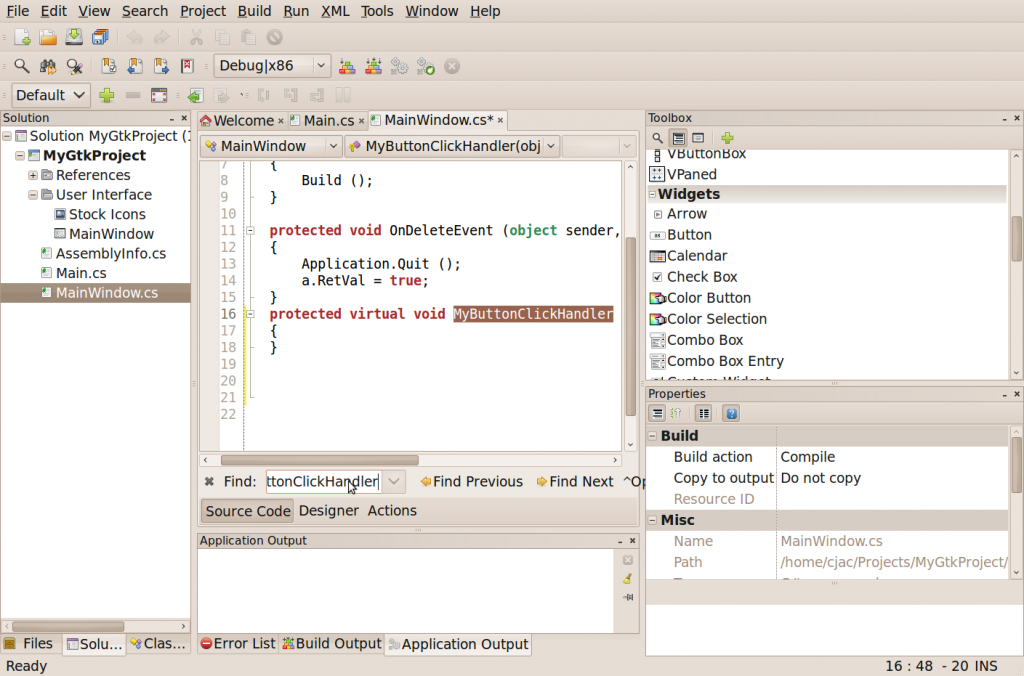Viewport: 1024px width, 676px height.
Task: Switch to the Designer view tab
Action: coord(328,511)
